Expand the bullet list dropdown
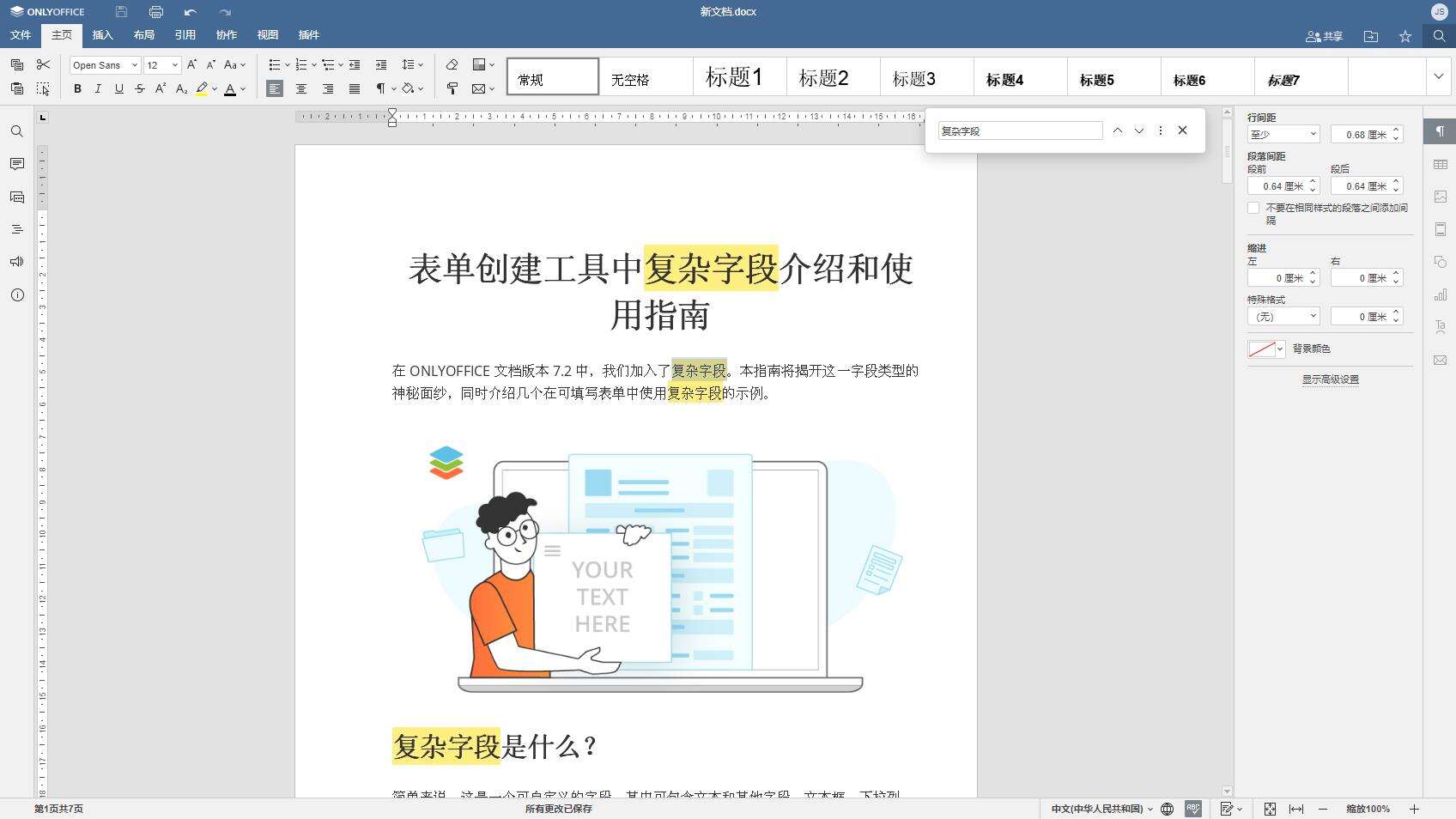 pyautogui.click(x=287, y=64)
